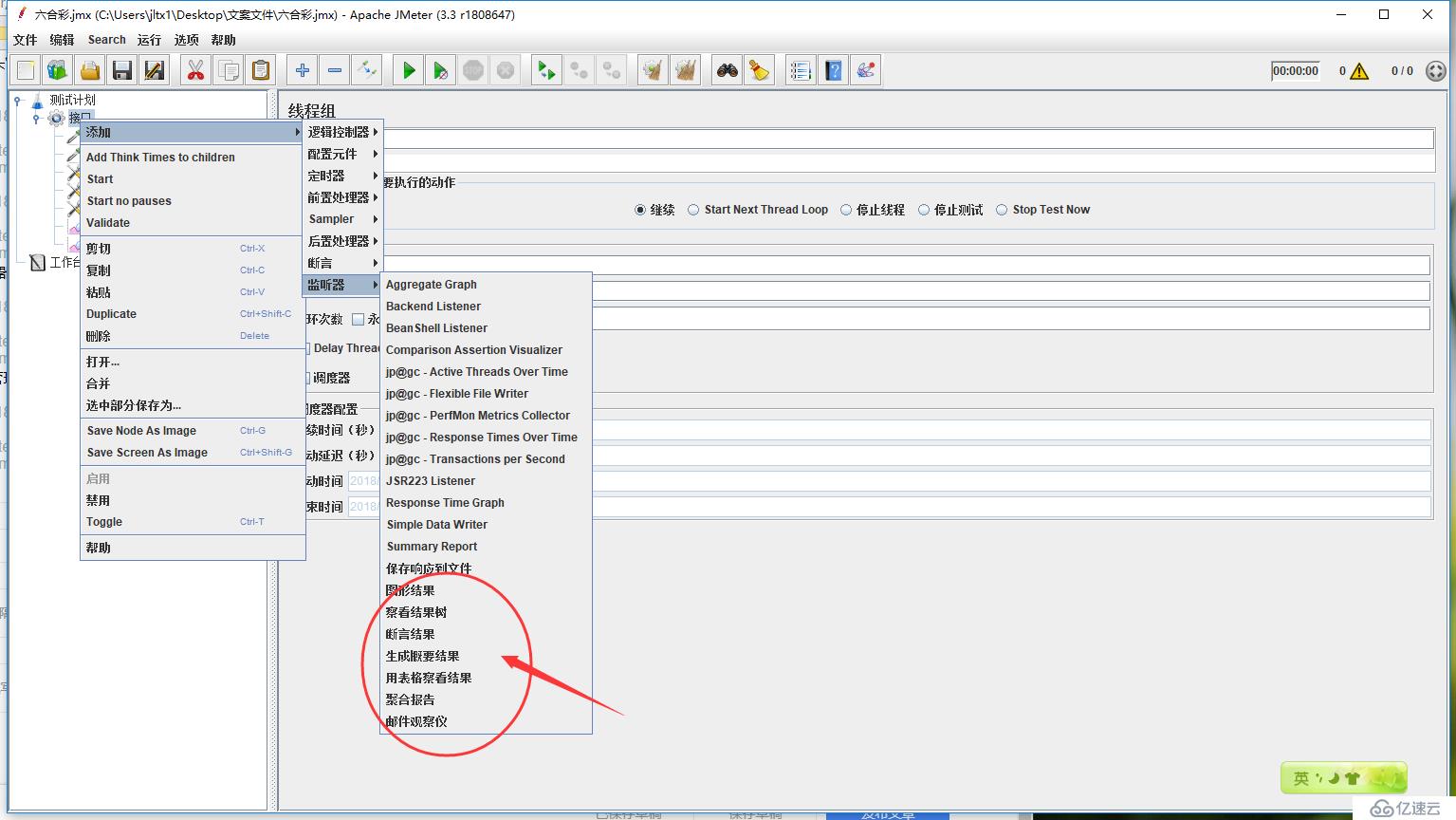Choose Add Think Times to children

pyautogui.click(x=193, y=158)
